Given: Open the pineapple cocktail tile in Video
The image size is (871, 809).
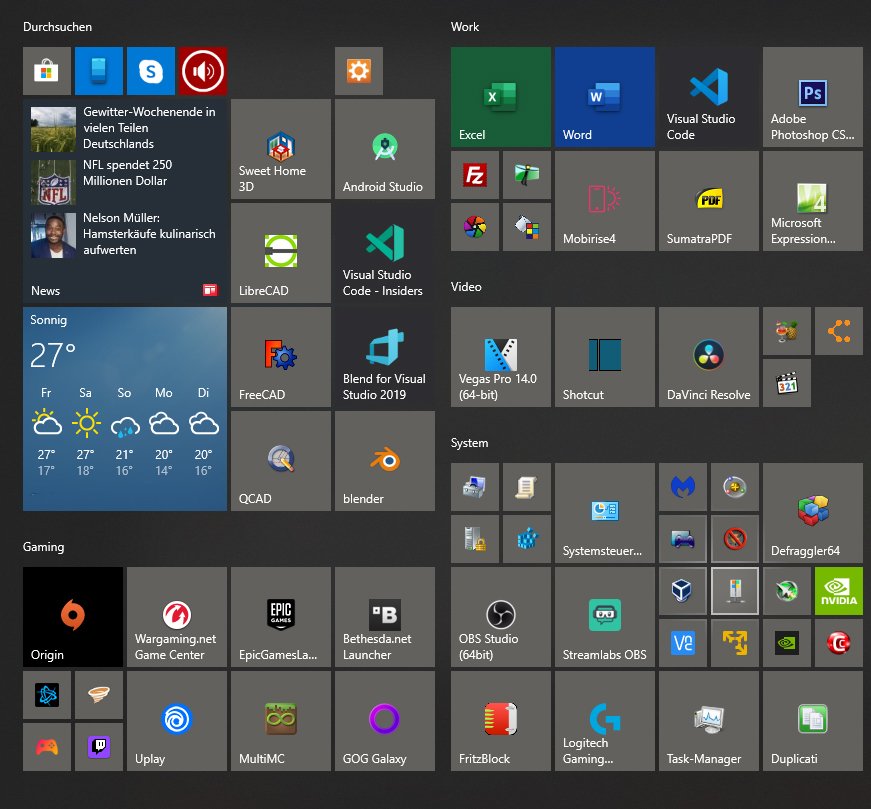Looking at the screenshot, I should (x=787, y=331).
